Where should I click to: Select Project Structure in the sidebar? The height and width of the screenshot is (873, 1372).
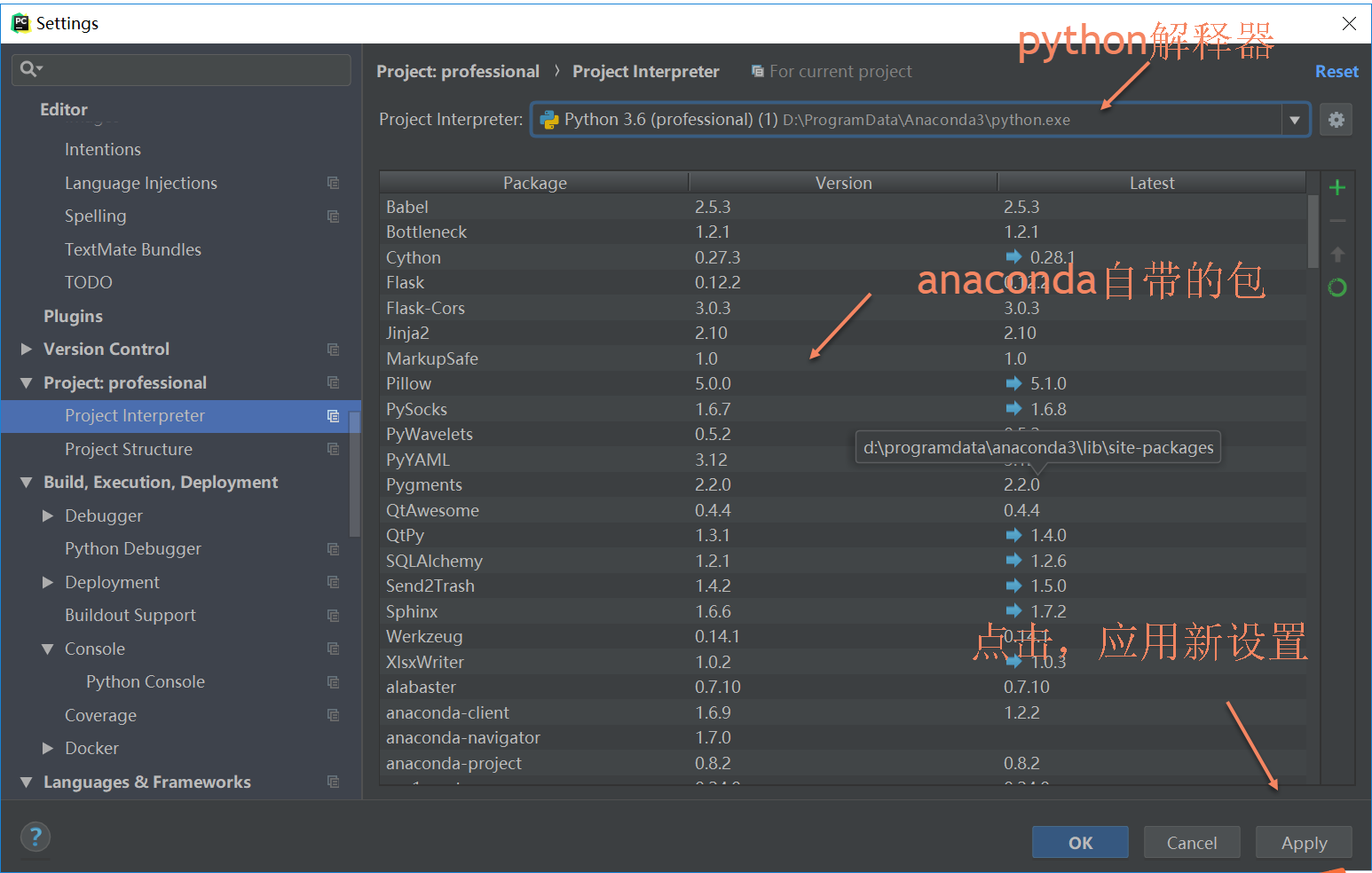[x=129, y=449]
